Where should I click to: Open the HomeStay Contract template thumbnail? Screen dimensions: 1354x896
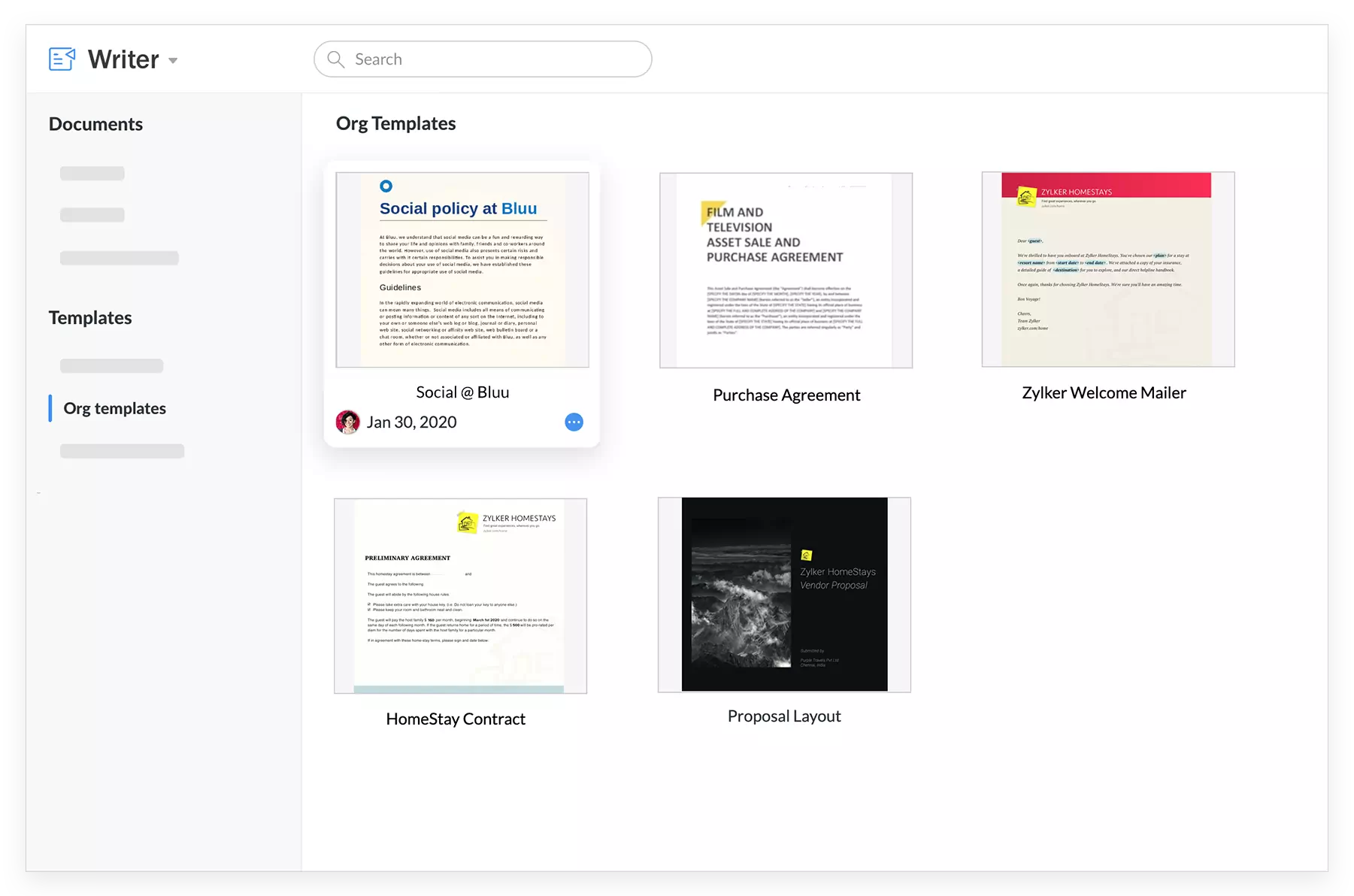(460, 595)
